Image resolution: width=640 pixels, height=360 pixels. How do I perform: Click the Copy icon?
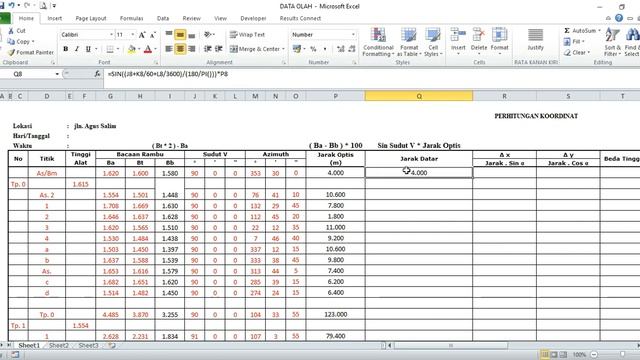(11, 42)
